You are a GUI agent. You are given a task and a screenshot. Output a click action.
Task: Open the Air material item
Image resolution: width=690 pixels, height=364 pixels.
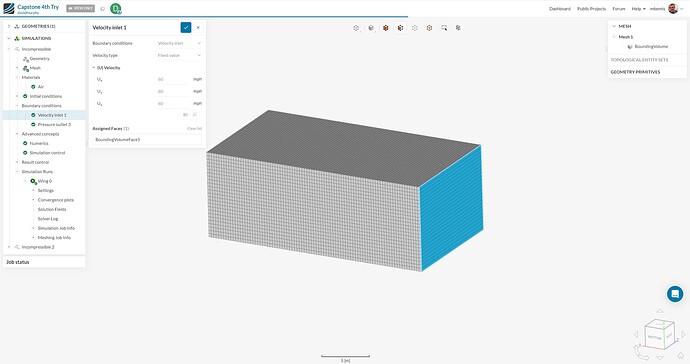tap(40, 87)
